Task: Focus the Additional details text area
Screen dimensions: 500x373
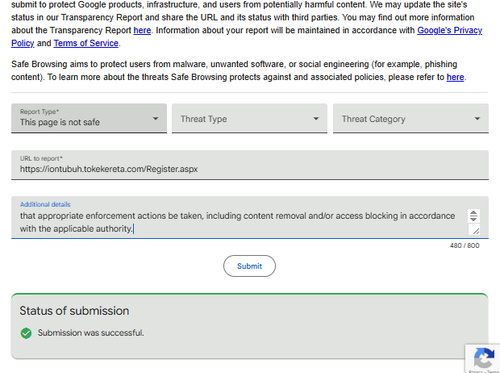Action: pos(250,217)
